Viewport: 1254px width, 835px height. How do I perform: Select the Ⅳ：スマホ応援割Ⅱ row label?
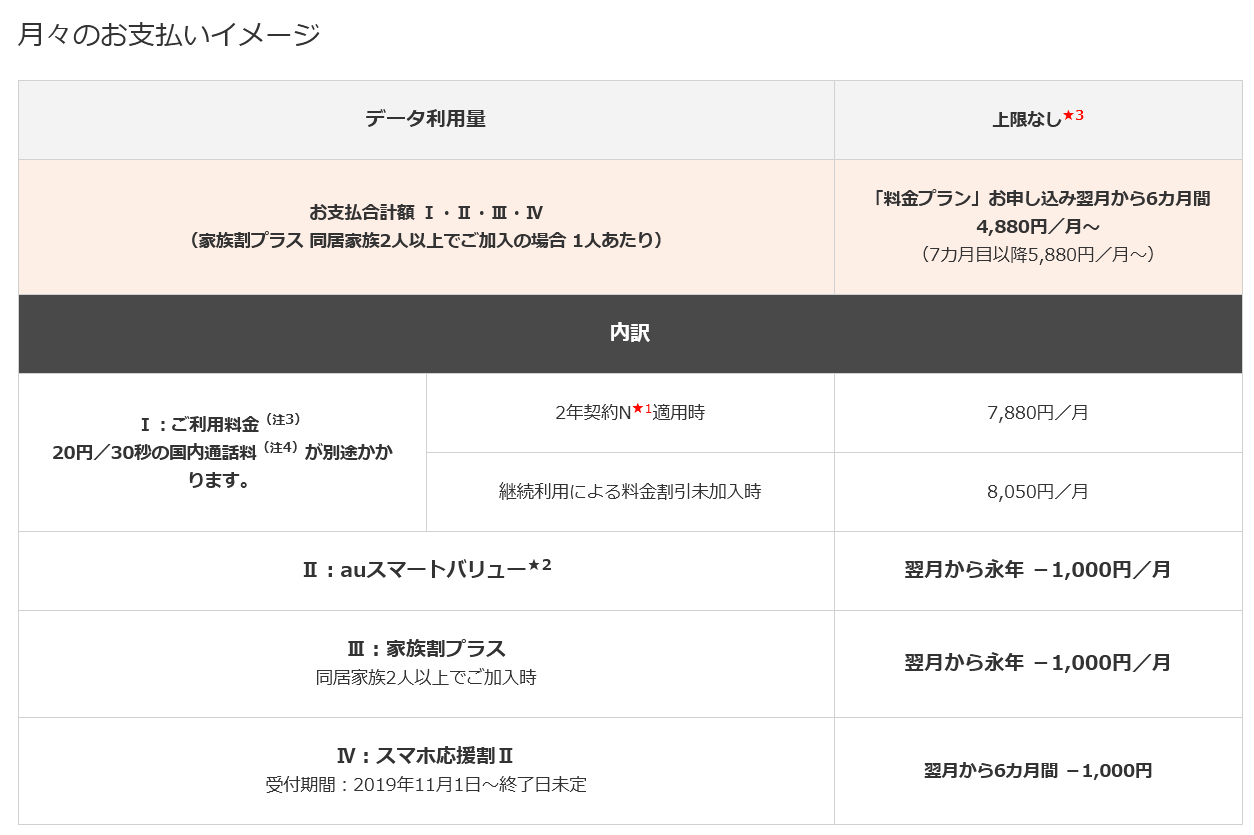click(426, 756)
